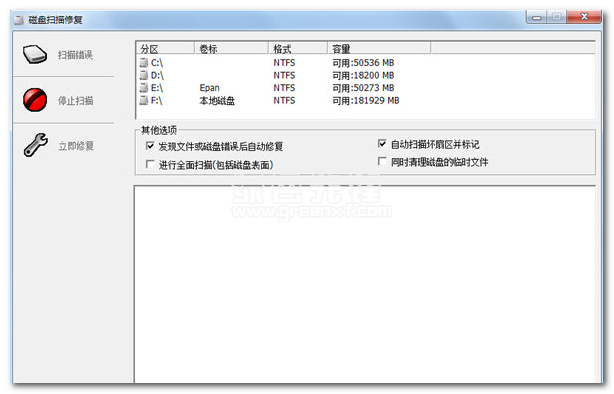Image resolution: width=614 pixels, height=394 pixels.
Task: Sort by the 格式 column header
Action: pos(298,49)
